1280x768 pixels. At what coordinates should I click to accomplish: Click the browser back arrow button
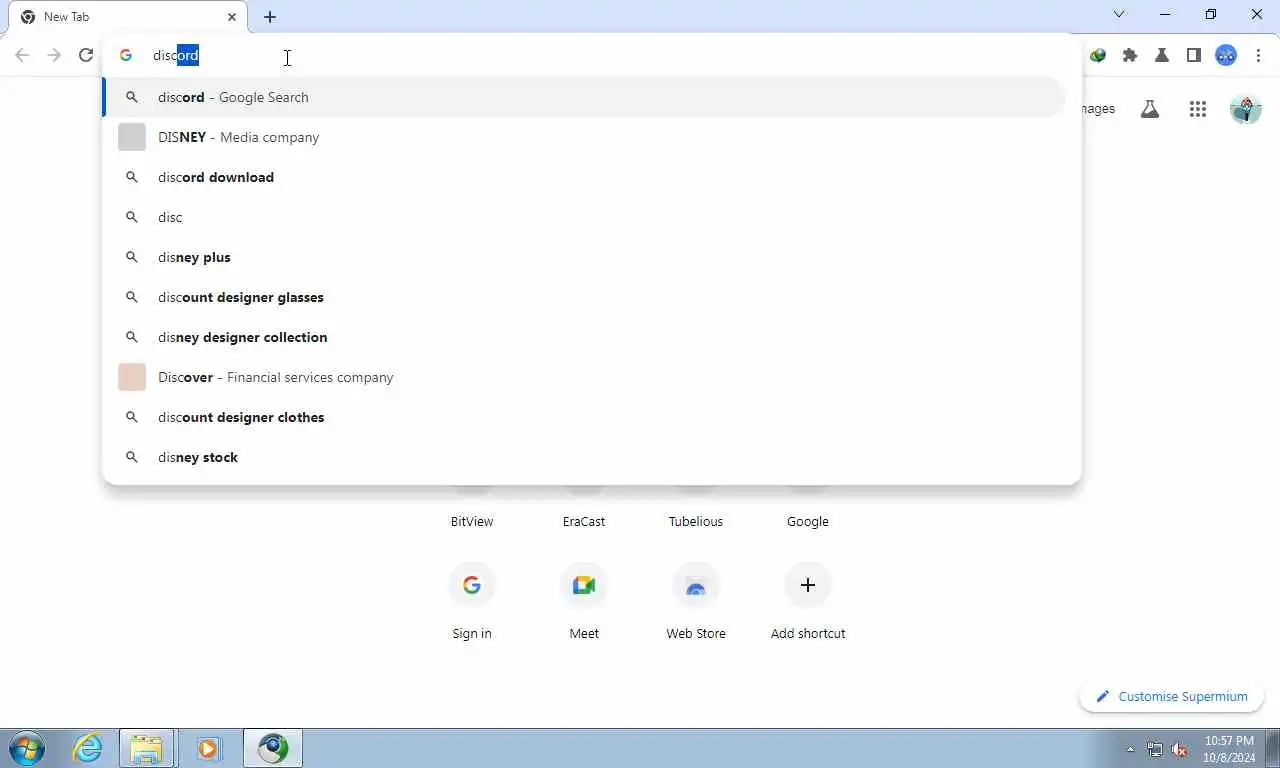[22, 56]
